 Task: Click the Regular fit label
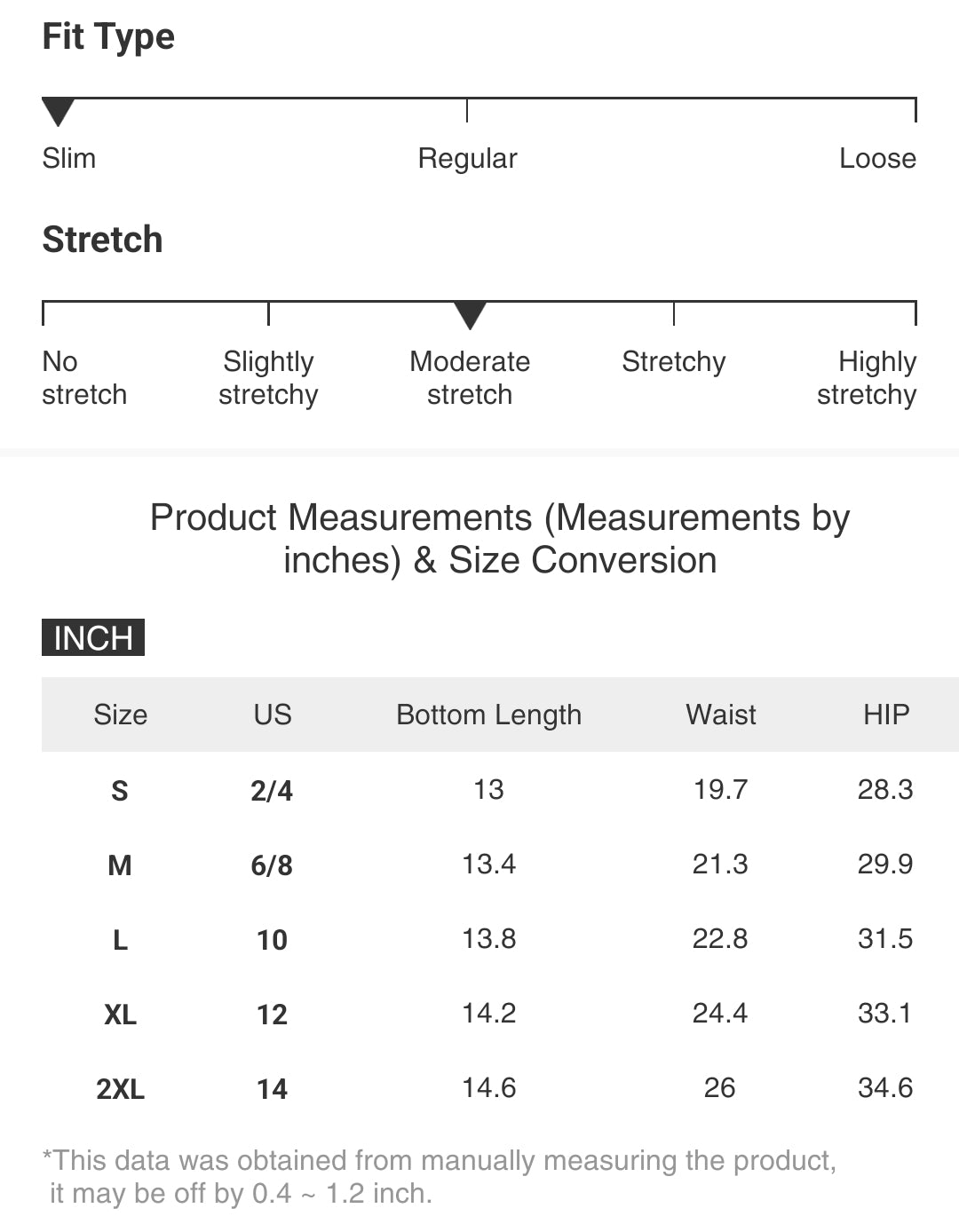[x=467, y=159]
